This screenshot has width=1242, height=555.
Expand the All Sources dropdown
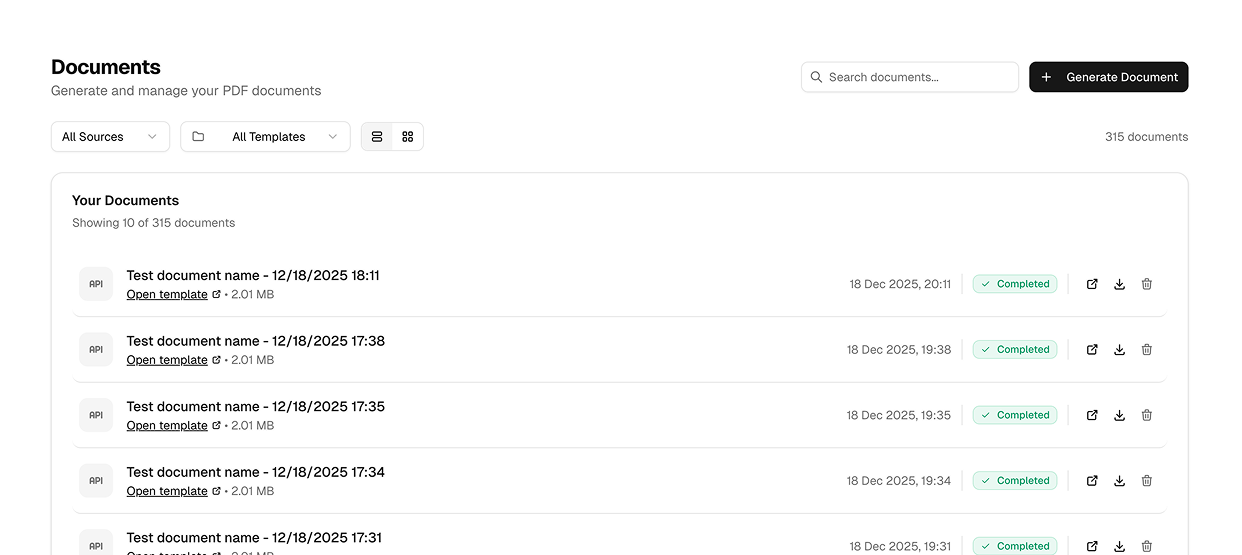(x=110, y=137)
